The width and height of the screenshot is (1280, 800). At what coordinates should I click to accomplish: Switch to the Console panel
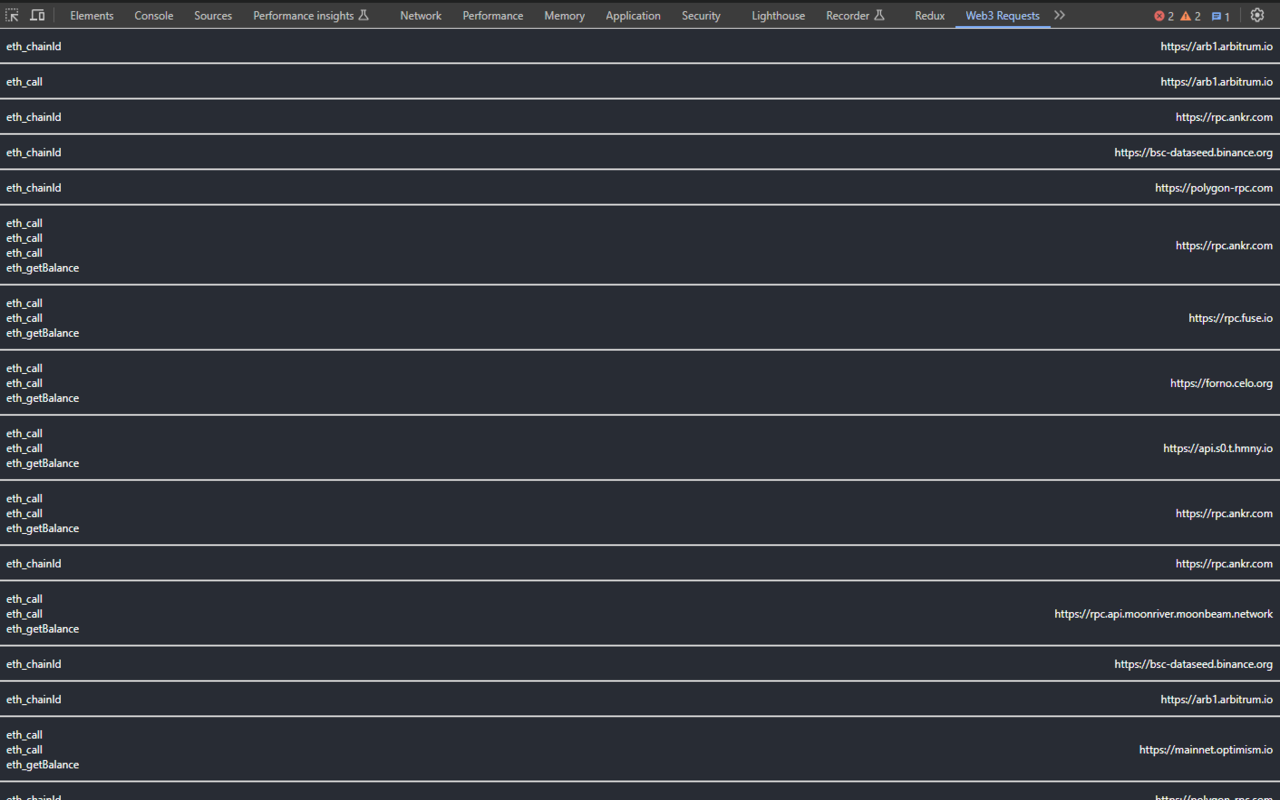pyautogui.click(x=153, y=15)
